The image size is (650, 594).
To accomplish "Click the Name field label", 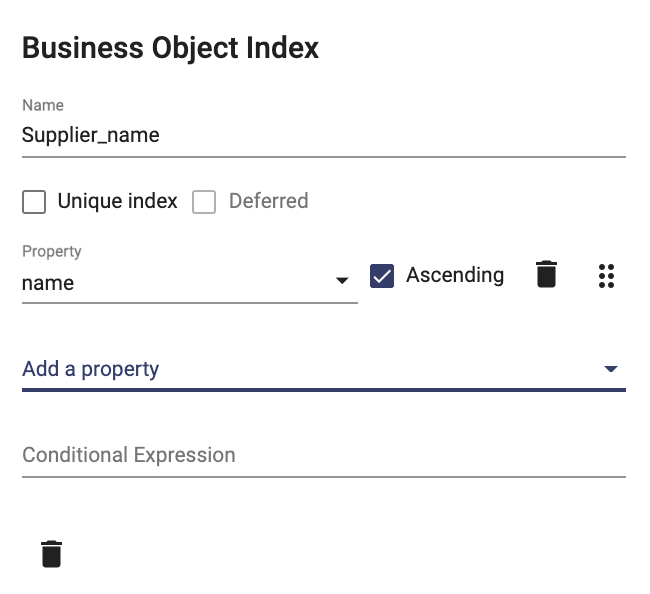I will (43, 105).
